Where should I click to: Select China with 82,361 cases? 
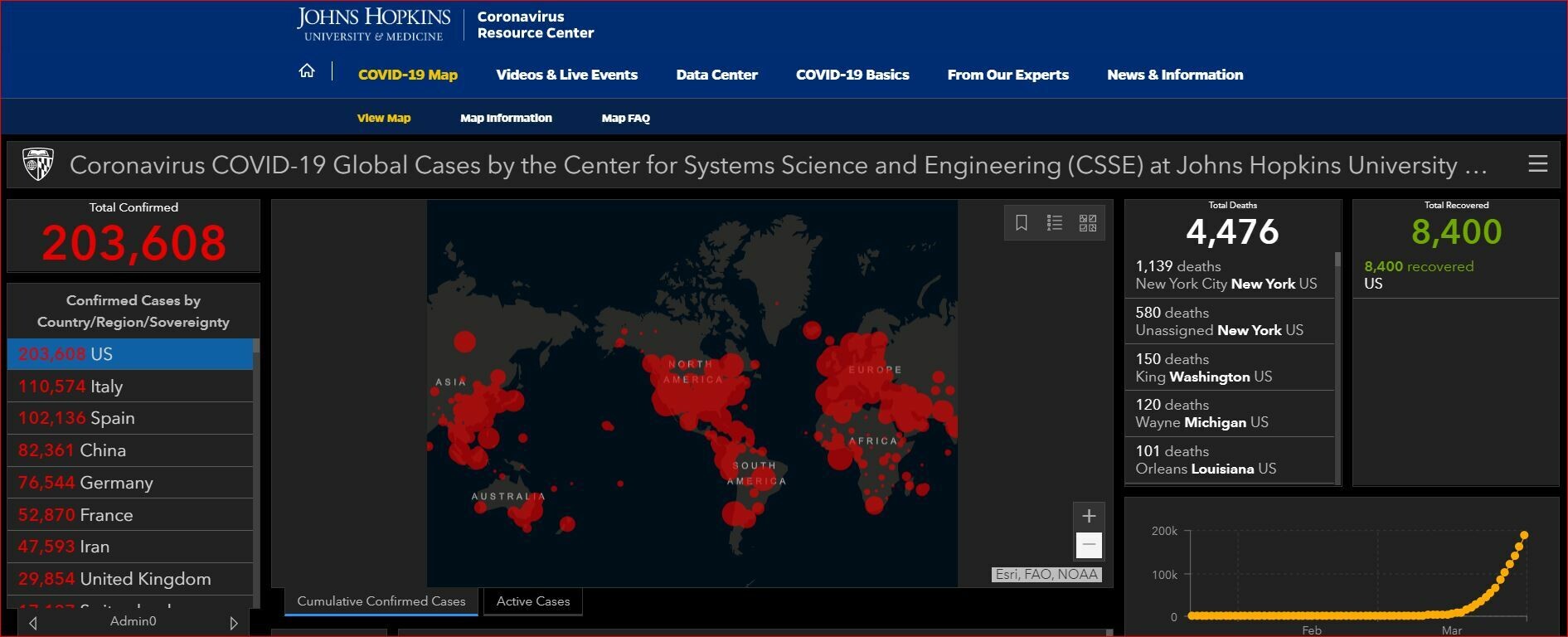[130, 450]
